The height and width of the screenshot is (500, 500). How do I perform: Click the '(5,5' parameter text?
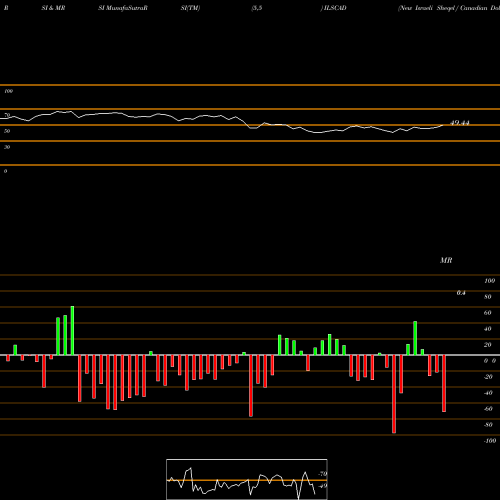pos(257,8)
